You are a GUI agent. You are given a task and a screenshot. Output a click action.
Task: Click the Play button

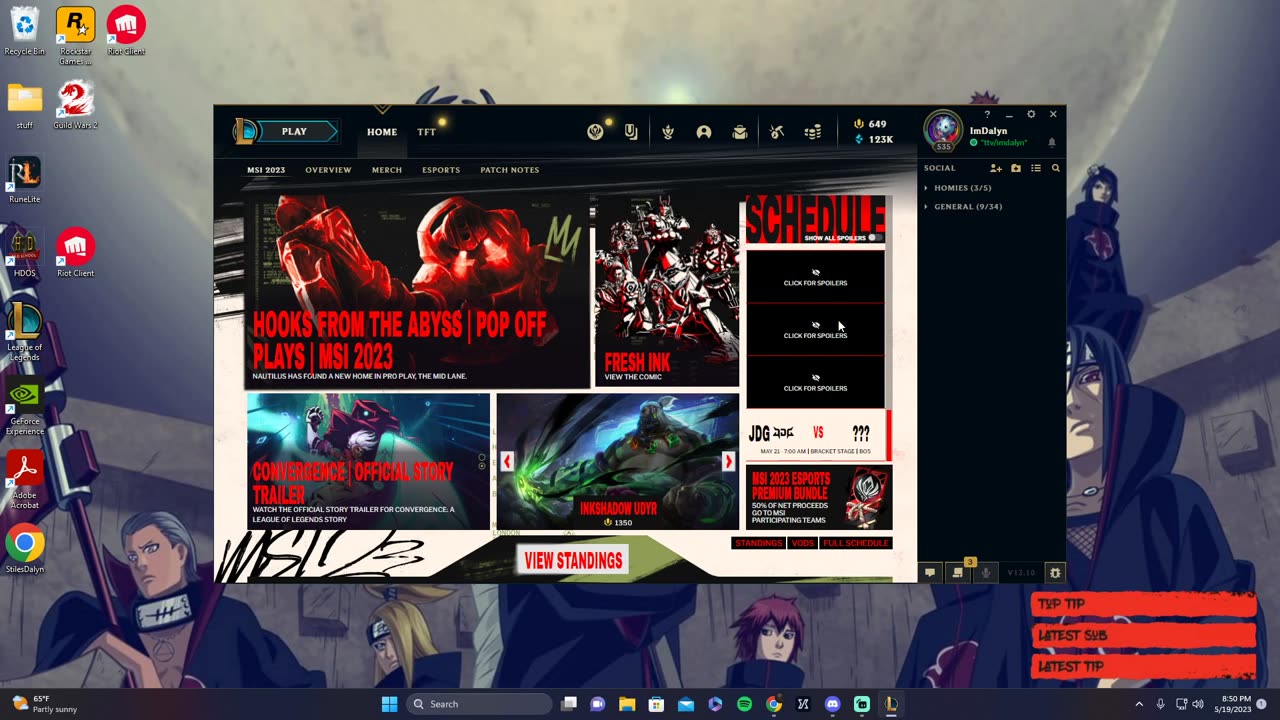coord(294,131)
